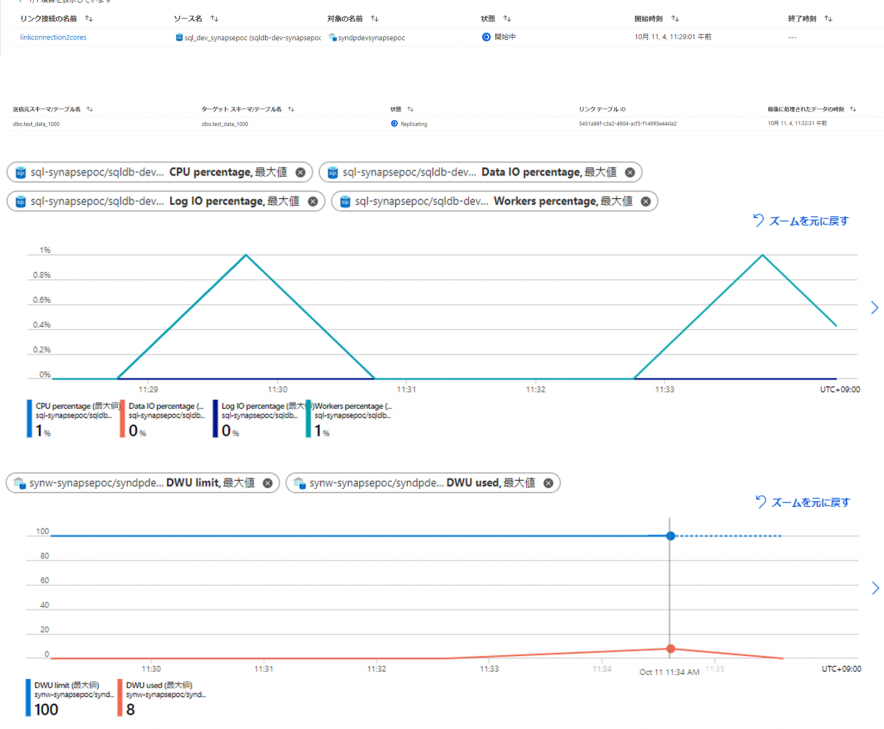This screenshot has height=729, width=884.
Task: Remove the Log IO percentage metric chip
Action: click(313, 201)
